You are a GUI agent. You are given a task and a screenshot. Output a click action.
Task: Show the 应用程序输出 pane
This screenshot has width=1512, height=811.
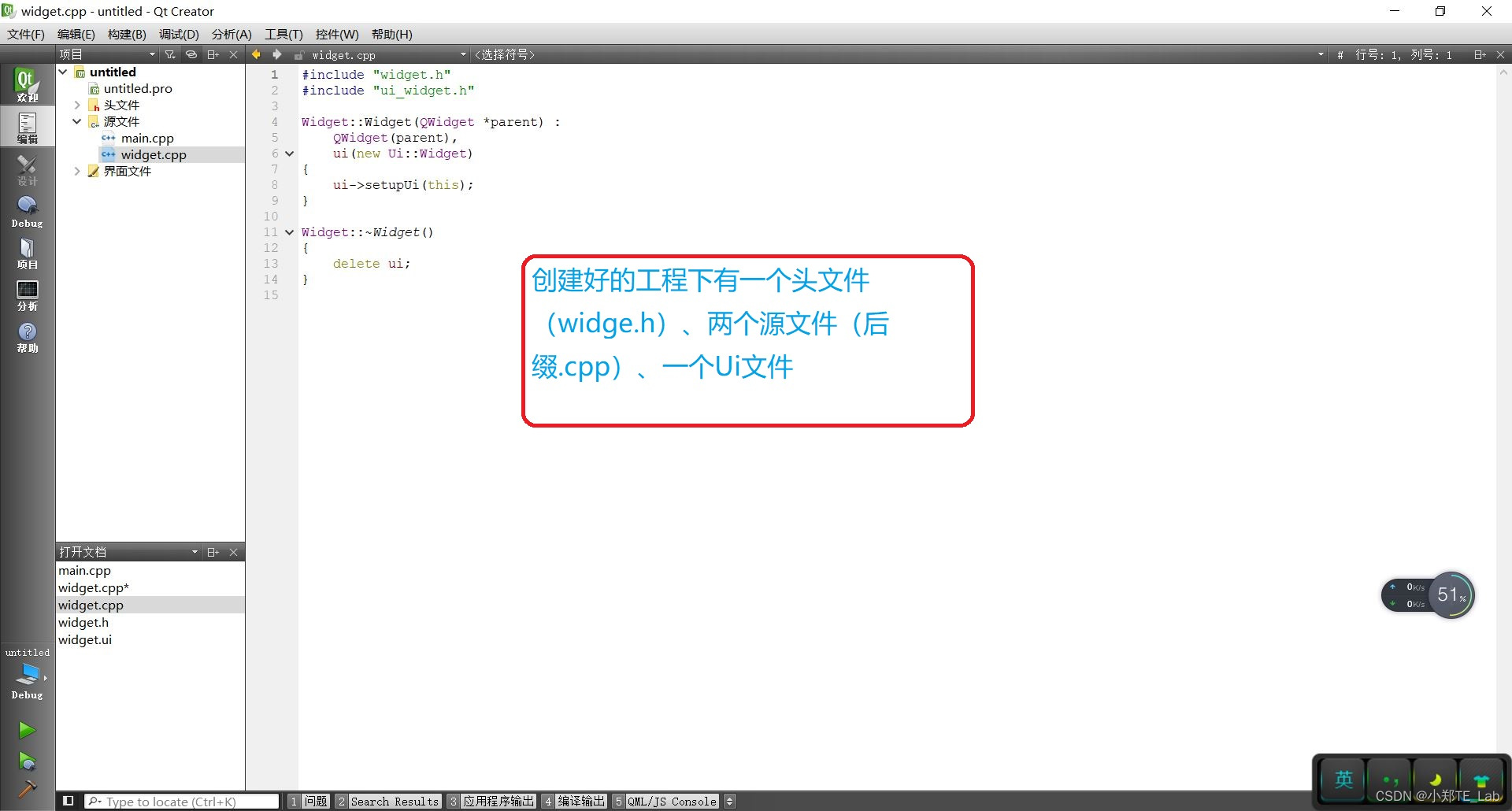[x=491, y=801]
